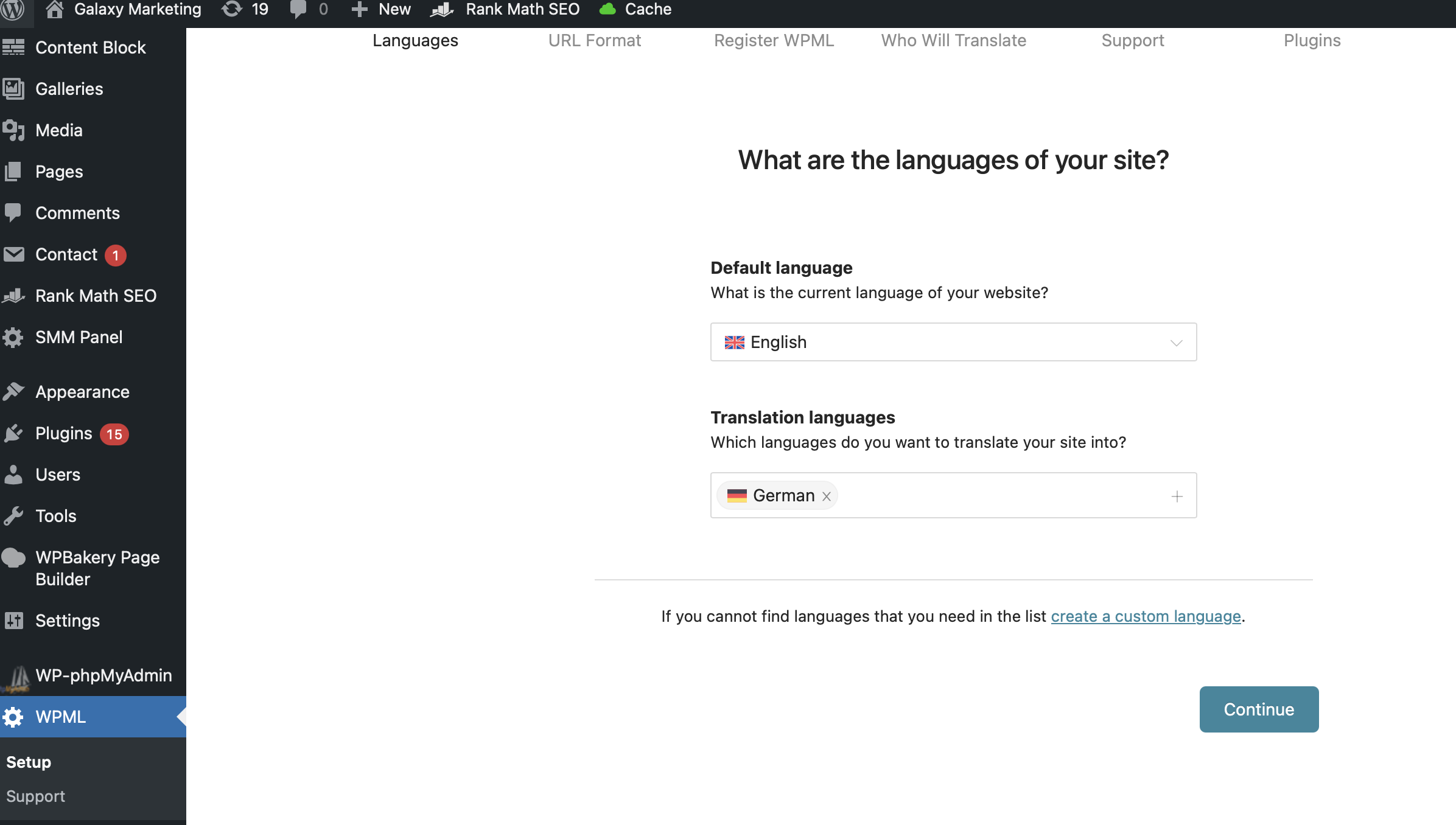Select the Languages wizard step

point(416,40)
